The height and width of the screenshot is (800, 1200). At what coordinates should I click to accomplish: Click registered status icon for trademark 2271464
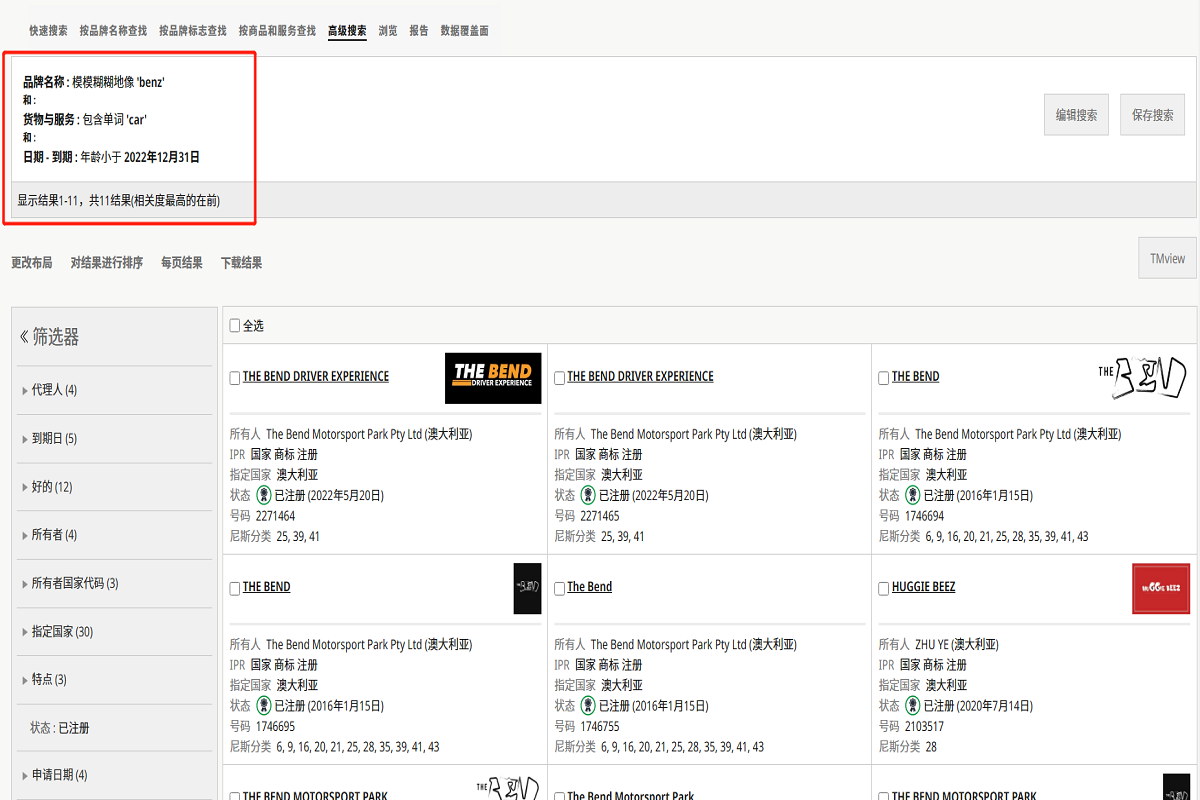click(264, 495)
